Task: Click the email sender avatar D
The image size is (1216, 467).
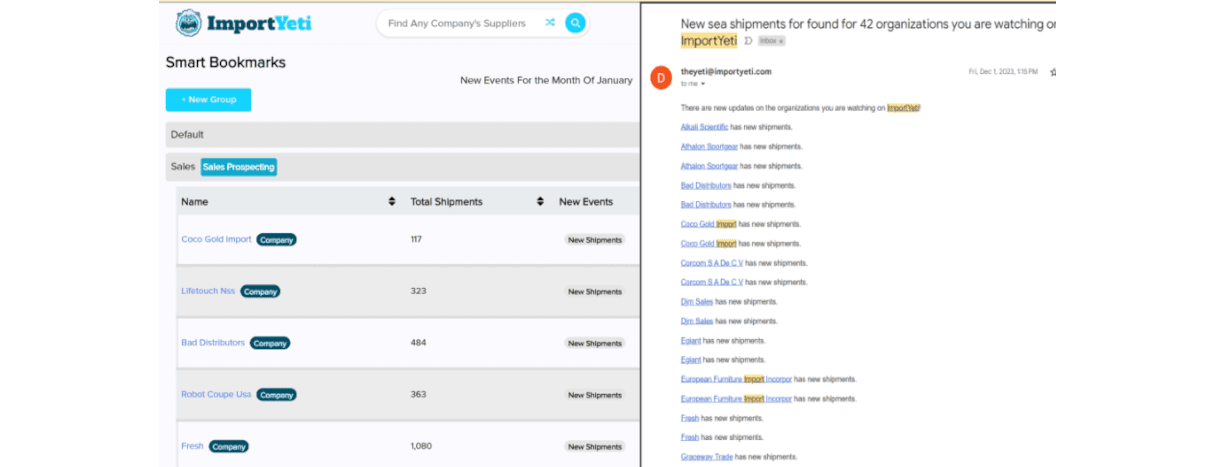Action: pos(661,77)
